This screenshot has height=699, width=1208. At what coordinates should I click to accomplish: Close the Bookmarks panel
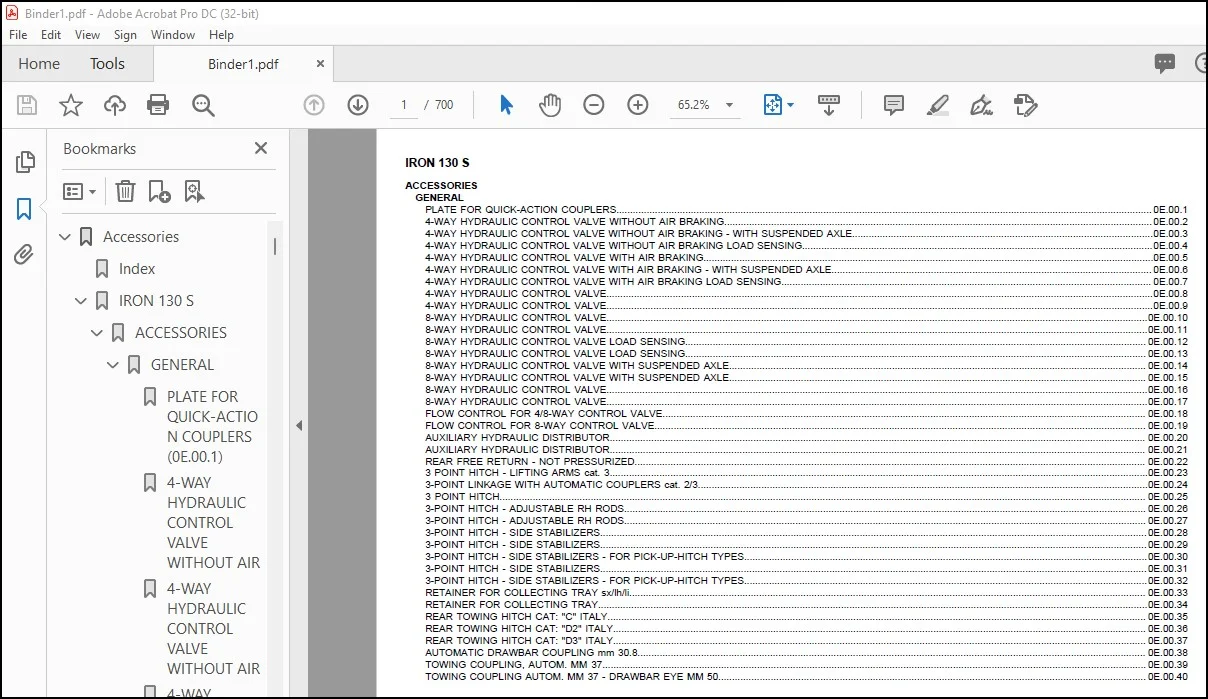click(261, 148)
